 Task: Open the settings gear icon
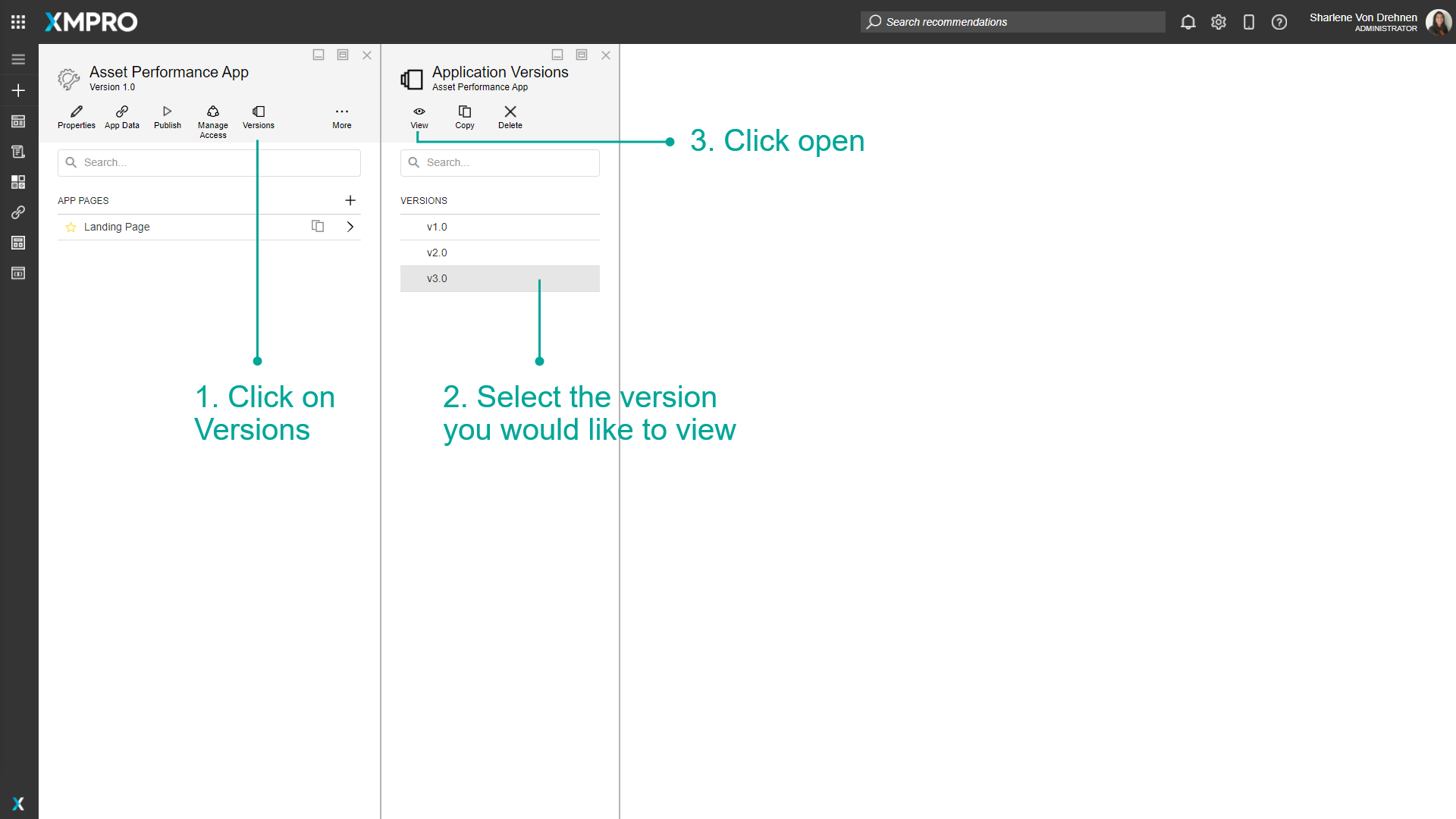click(1219, 22)
